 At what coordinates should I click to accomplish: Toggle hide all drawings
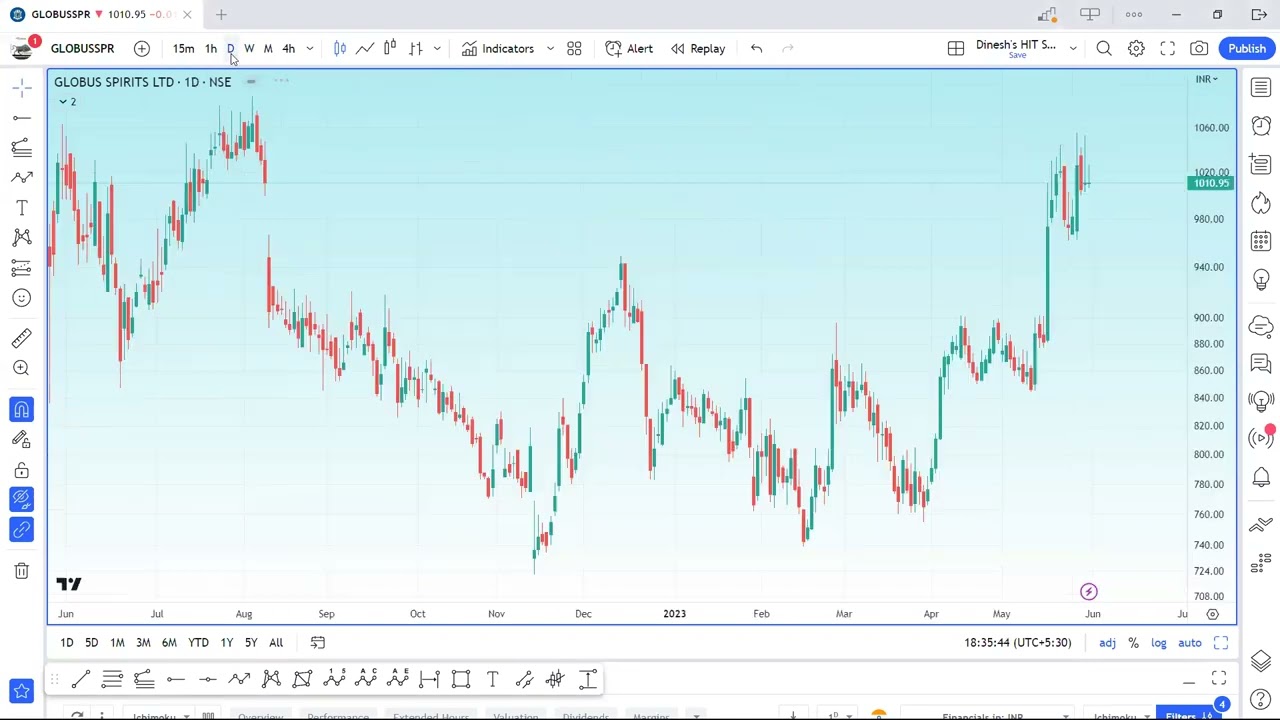tap(21, 499)
